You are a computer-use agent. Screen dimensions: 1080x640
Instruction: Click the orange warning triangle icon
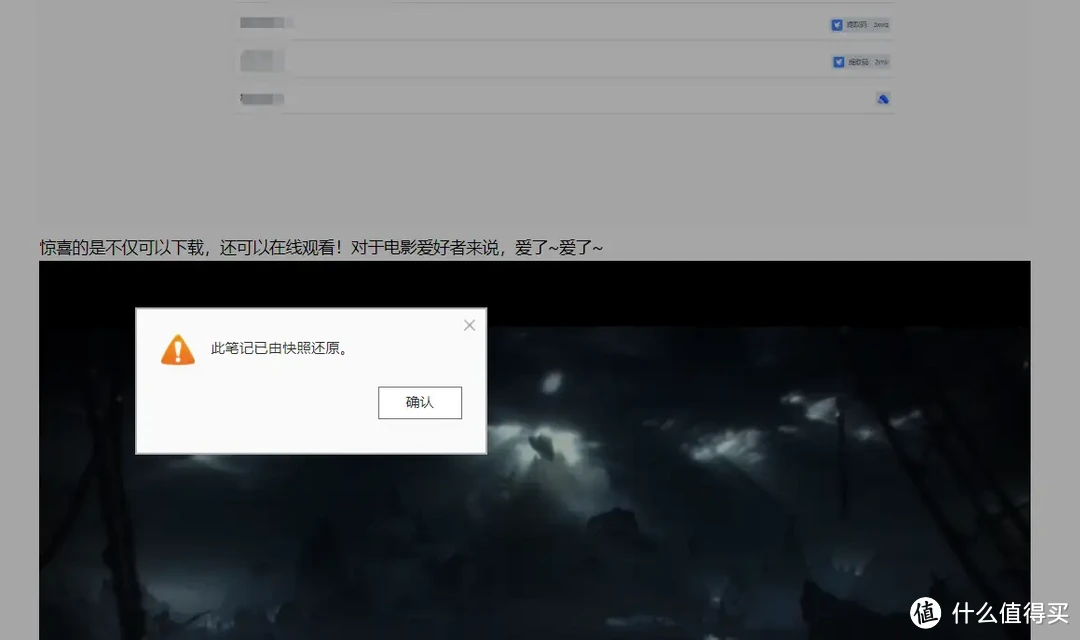177,350
